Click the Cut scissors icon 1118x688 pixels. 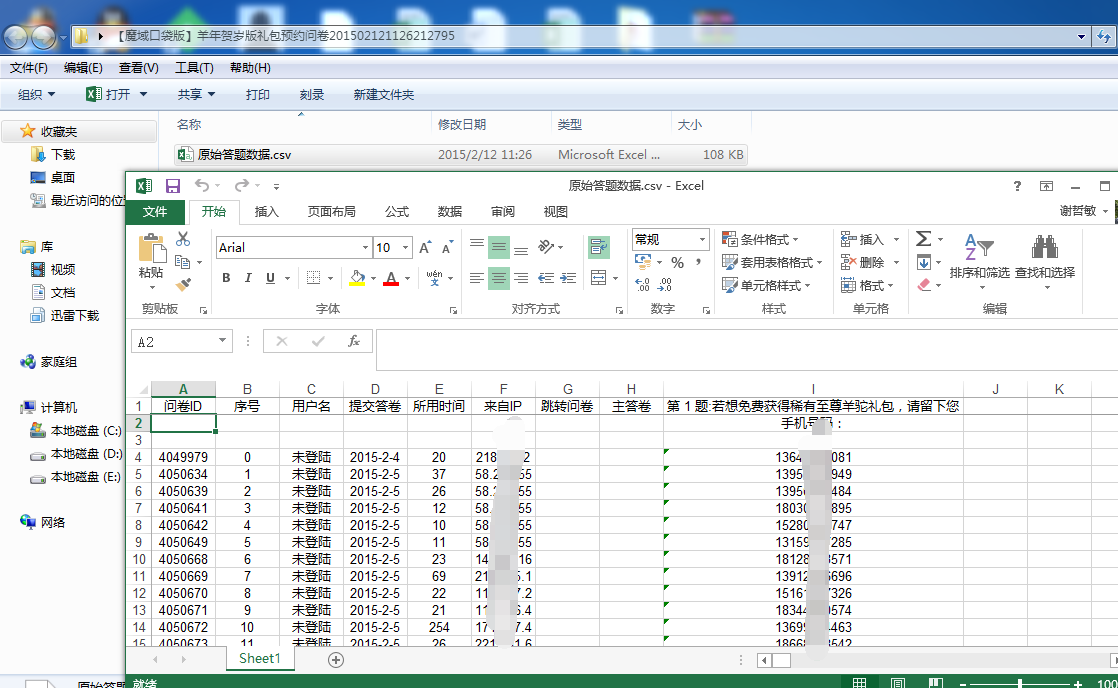tap(183, 239)
